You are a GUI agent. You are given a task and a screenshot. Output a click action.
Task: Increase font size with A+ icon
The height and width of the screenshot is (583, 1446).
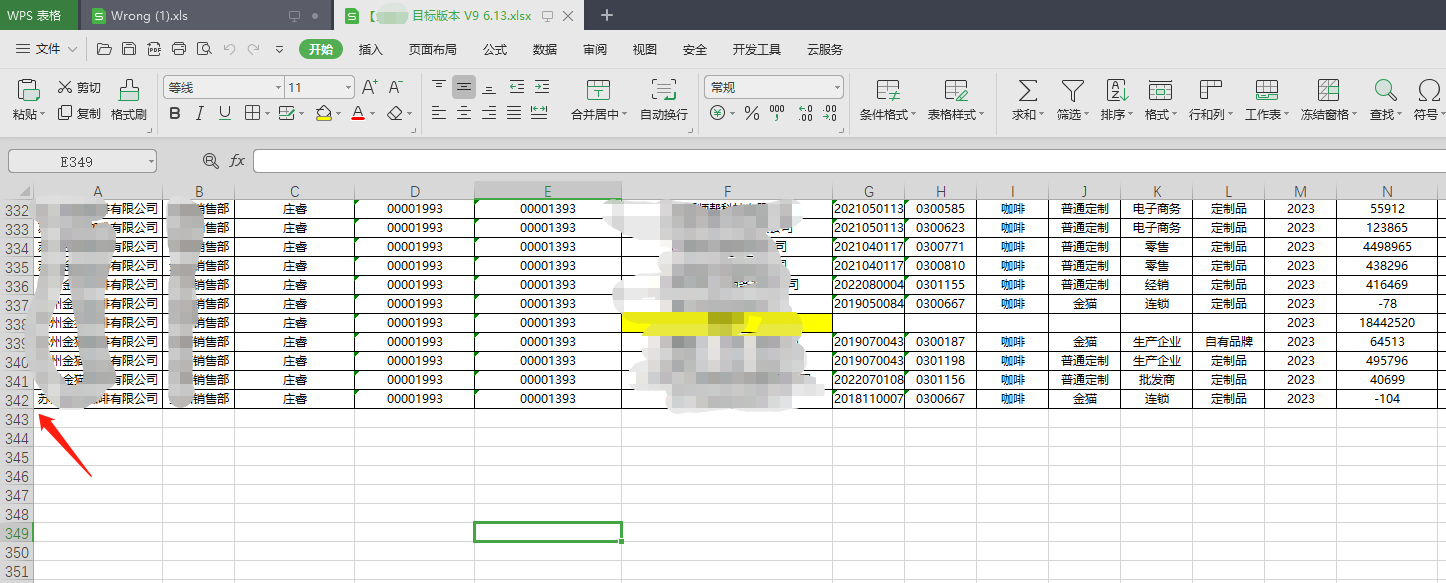coord(369,87)
